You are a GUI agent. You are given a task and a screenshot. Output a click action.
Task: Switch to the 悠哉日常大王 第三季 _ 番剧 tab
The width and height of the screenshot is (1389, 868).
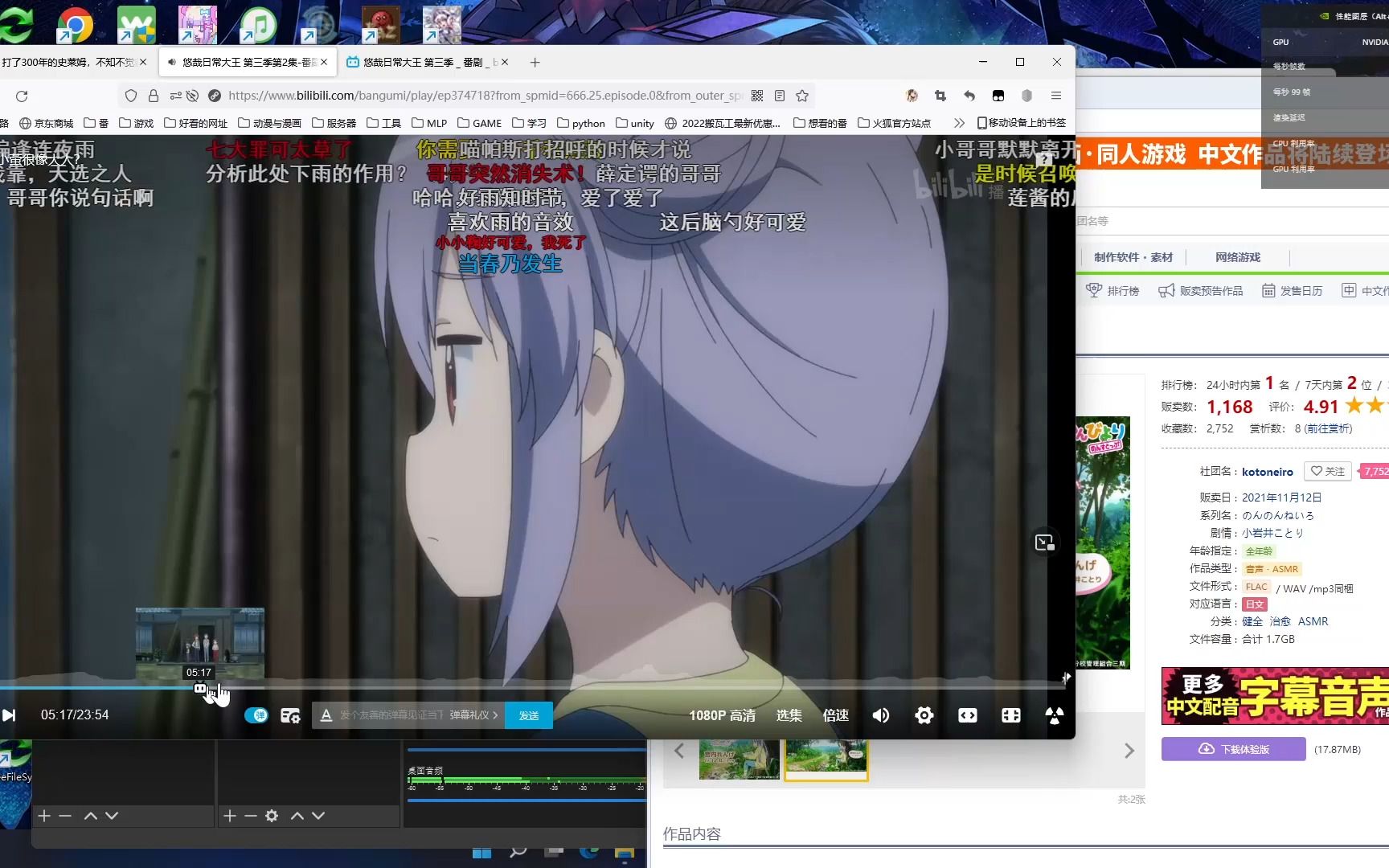[x=426, y=62]
